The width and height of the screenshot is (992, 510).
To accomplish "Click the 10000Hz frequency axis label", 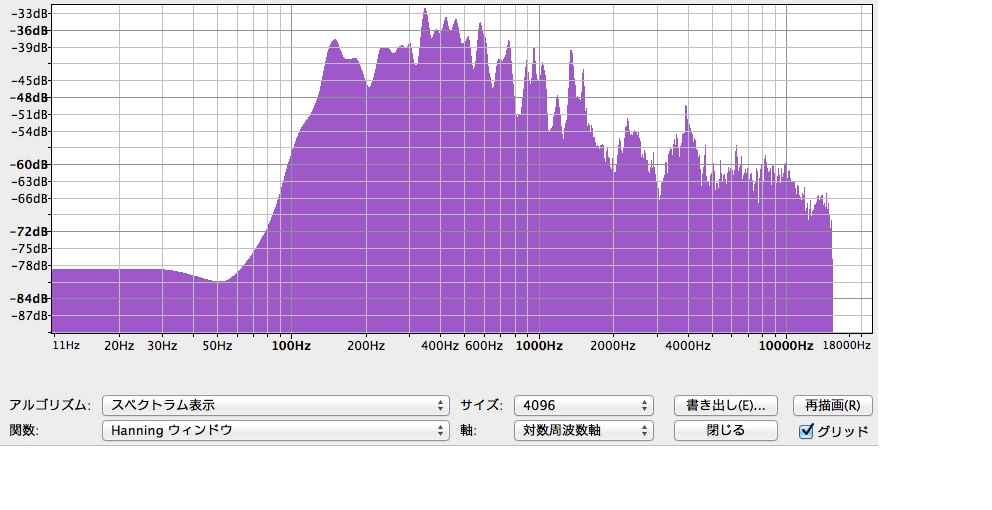I will click(785, 346).
